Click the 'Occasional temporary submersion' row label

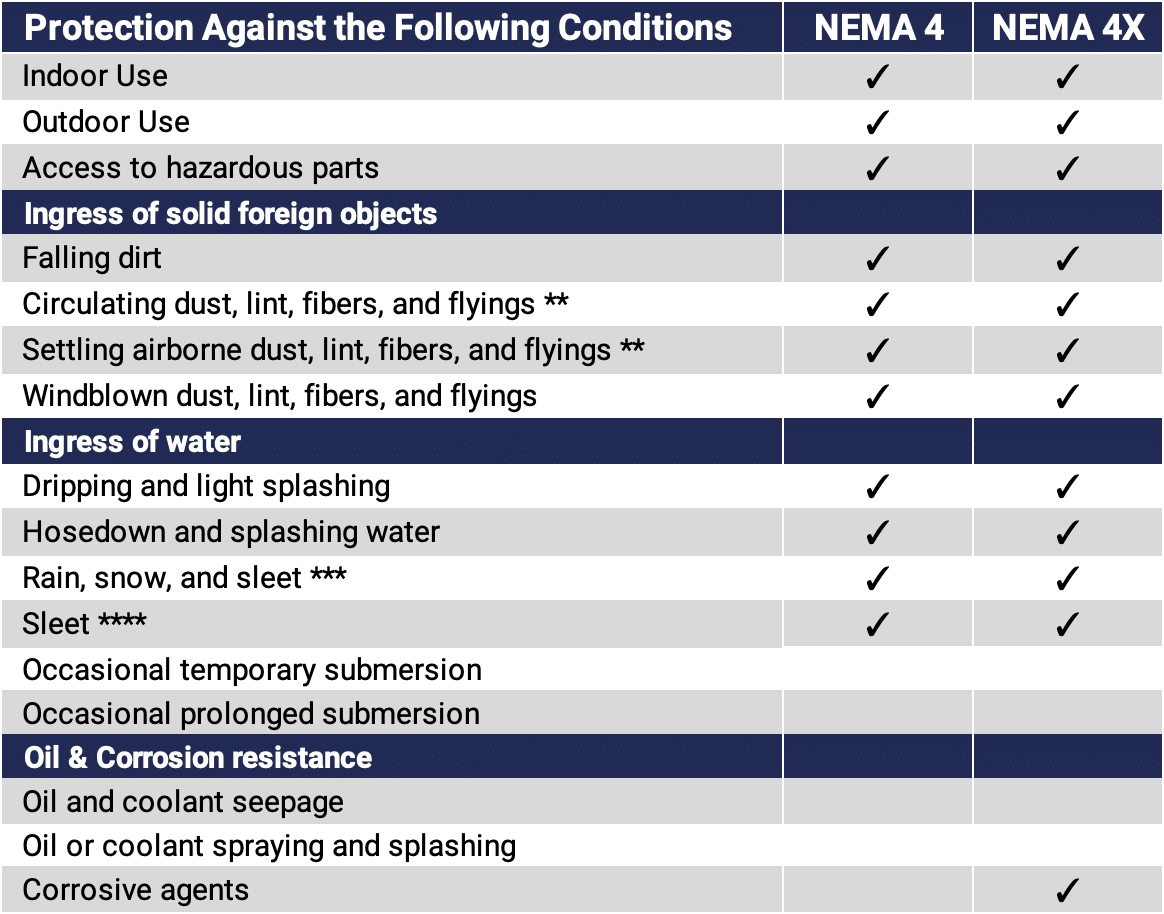click(x=252, y=669)
